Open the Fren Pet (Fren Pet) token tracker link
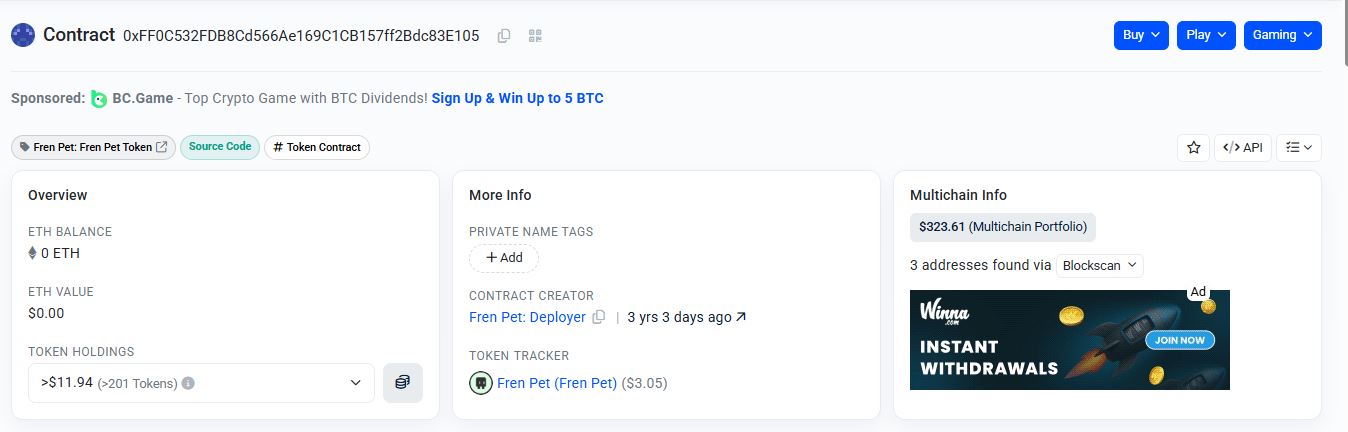The width and height of the screenshot is (1348, 432). pos(557,383)
